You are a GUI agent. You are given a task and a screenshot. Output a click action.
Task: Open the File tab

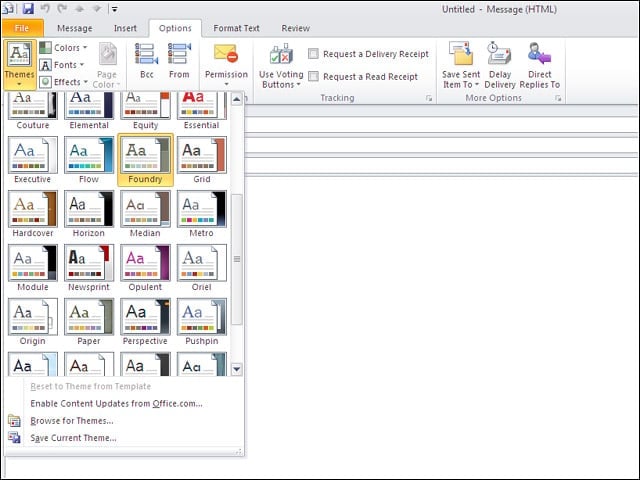pyautogui.click(x=22, y=28)
